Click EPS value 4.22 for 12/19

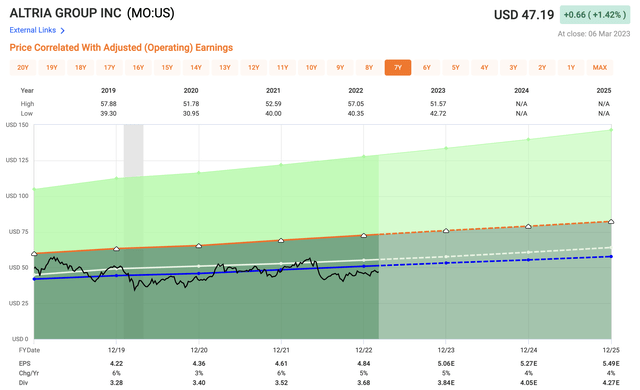[116, 363]
